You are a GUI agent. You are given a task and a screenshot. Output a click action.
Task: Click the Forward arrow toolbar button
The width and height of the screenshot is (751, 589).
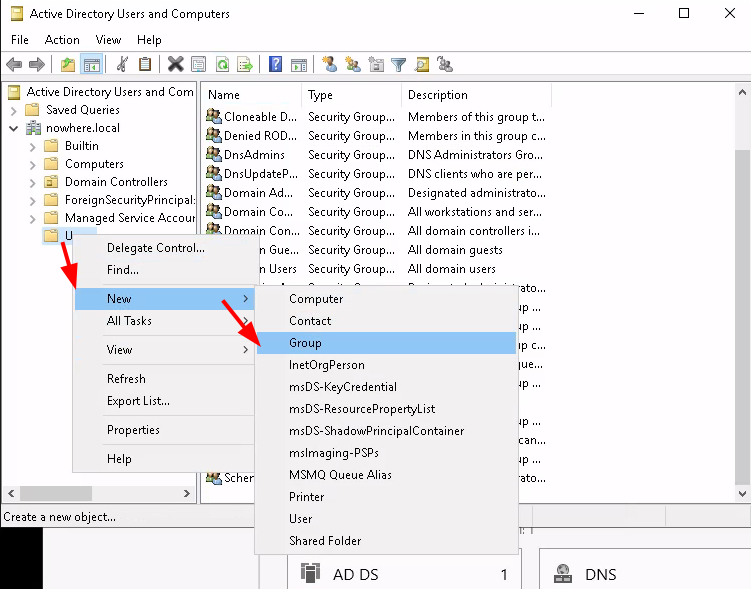pos(37,64)
